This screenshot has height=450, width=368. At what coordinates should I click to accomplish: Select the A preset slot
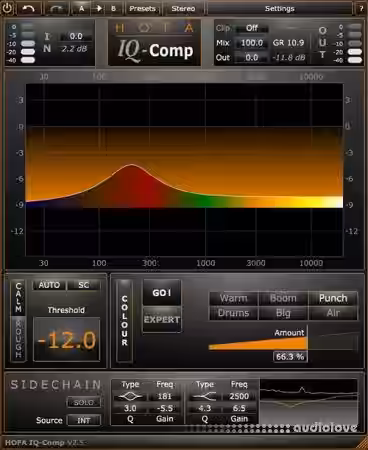[82, 9]
